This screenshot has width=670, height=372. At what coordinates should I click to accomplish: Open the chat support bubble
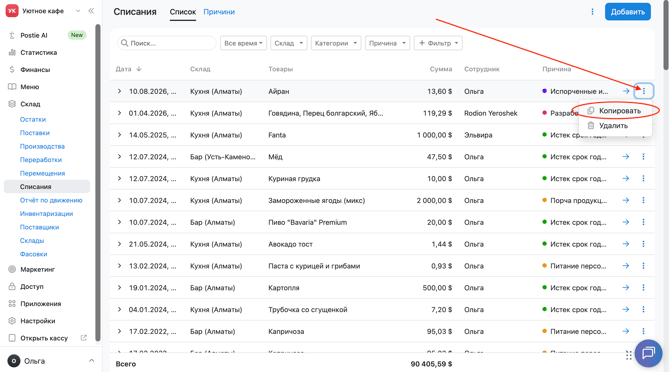pyautogui.click(x=648, y=353)
